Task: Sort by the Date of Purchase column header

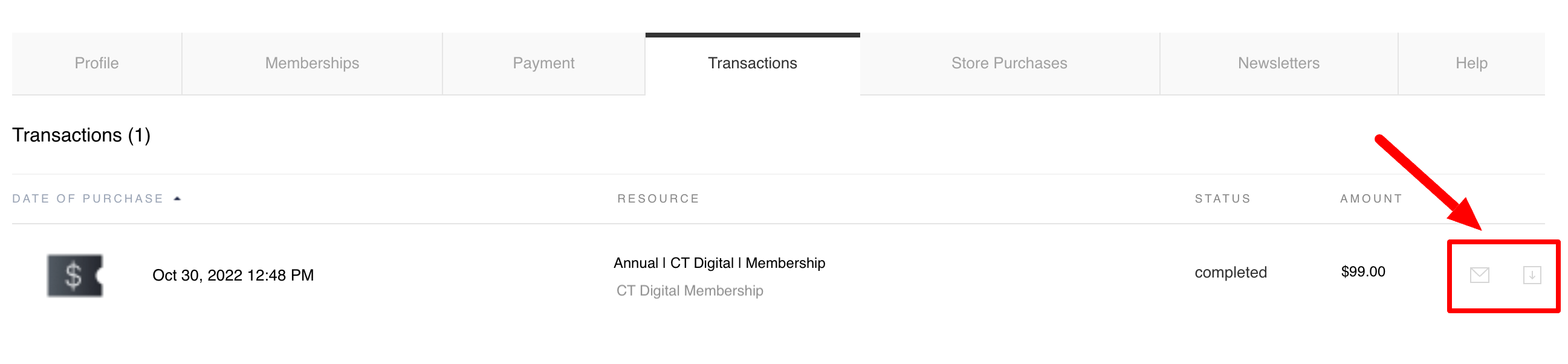Action: pos(88,198)
